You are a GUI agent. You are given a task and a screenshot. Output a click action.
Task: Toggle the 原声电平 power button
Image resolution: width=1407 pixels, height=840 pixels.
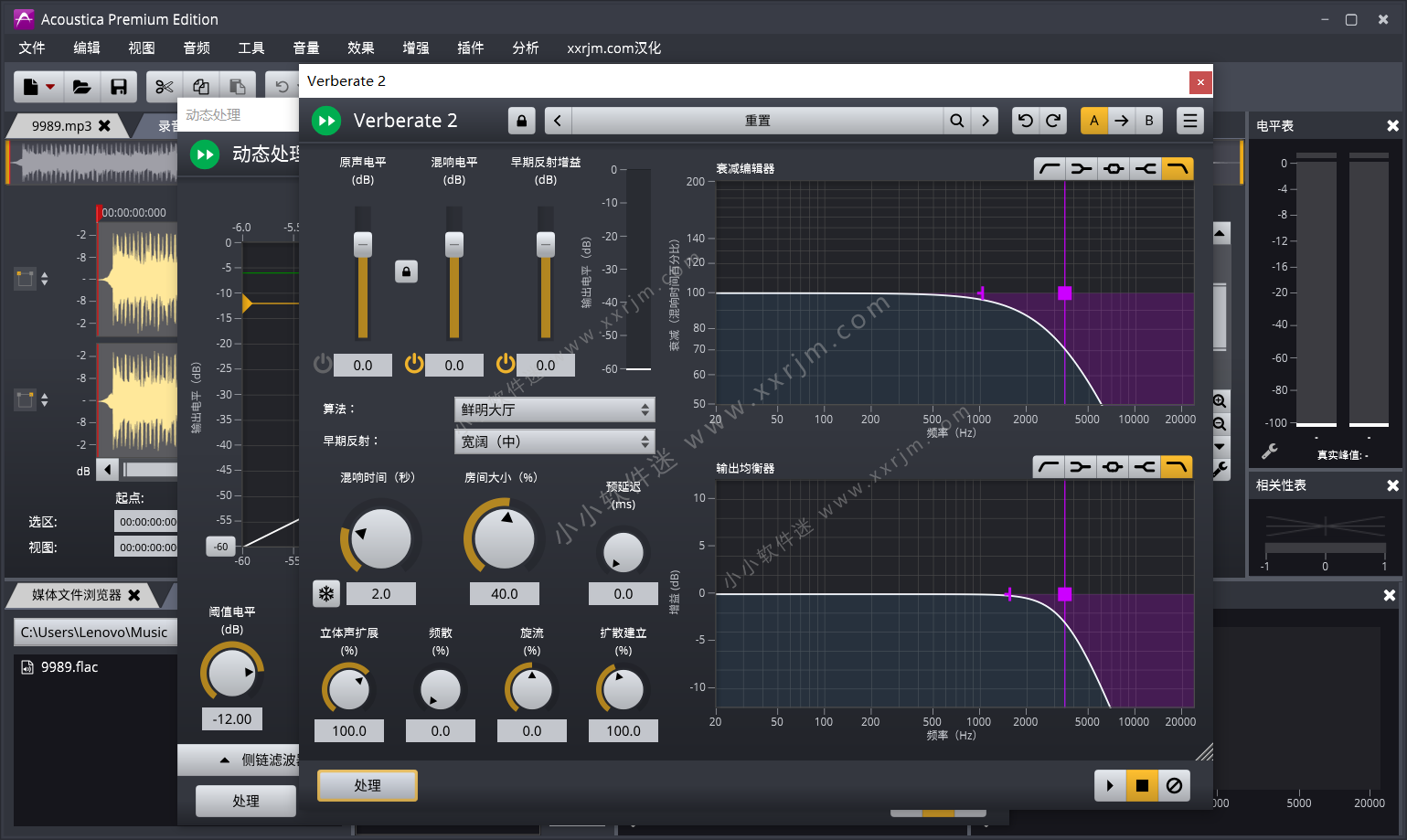[323, 364]
